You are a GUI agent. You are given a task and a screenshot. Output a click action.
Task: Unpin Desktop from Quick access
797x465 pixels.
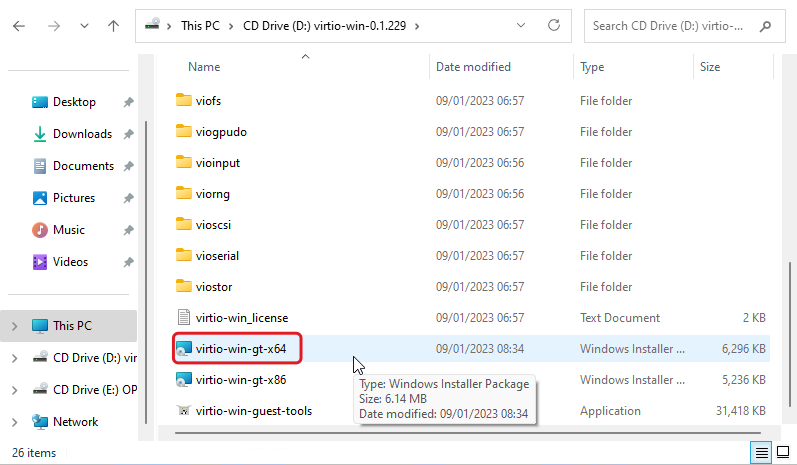(x=128, y=102)
